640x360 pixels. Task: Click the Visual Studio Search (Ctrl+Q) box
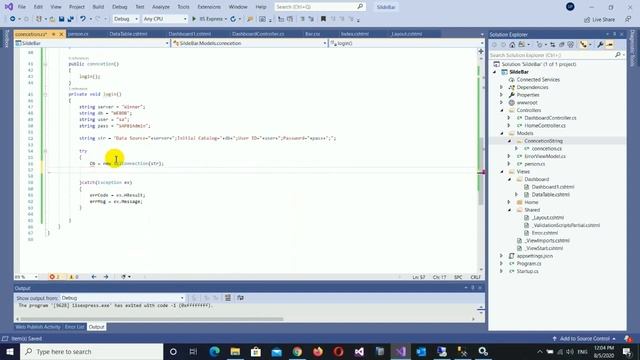(x=319, y=7)
